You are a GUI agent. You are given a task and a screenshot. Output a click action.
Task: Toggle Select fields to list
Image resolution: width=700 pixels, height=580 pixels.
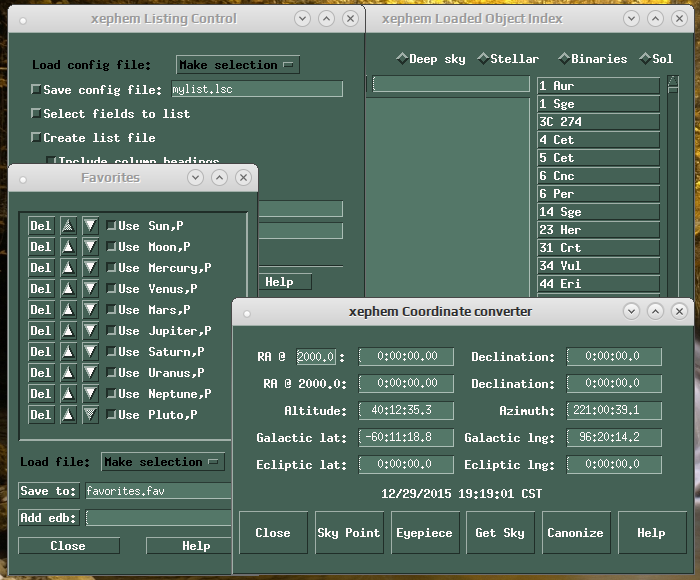pyautogui.click(x=36, y=113)
